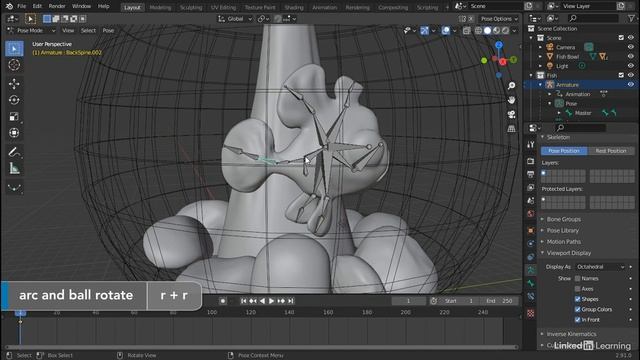
Task: Collapse the Viewport Display panel
Action: (568, 253)
